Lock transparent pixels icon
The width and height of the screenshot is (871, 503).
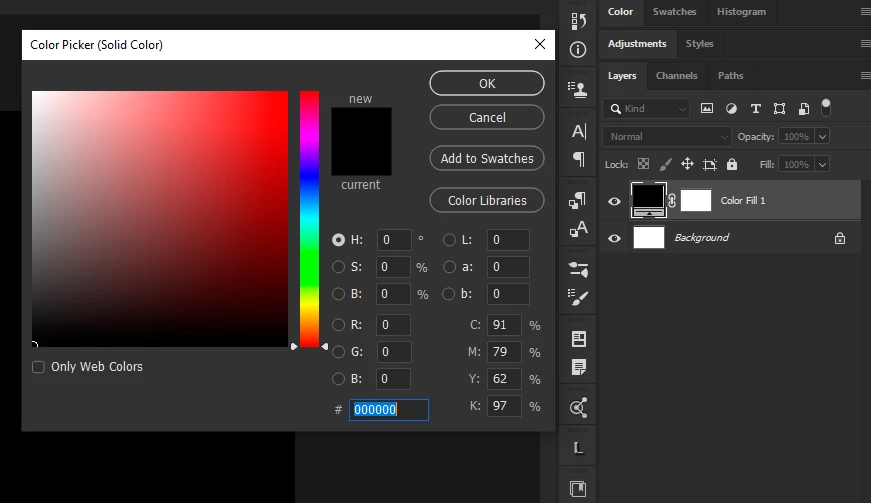pyautogui.click(x=643, y=164)
